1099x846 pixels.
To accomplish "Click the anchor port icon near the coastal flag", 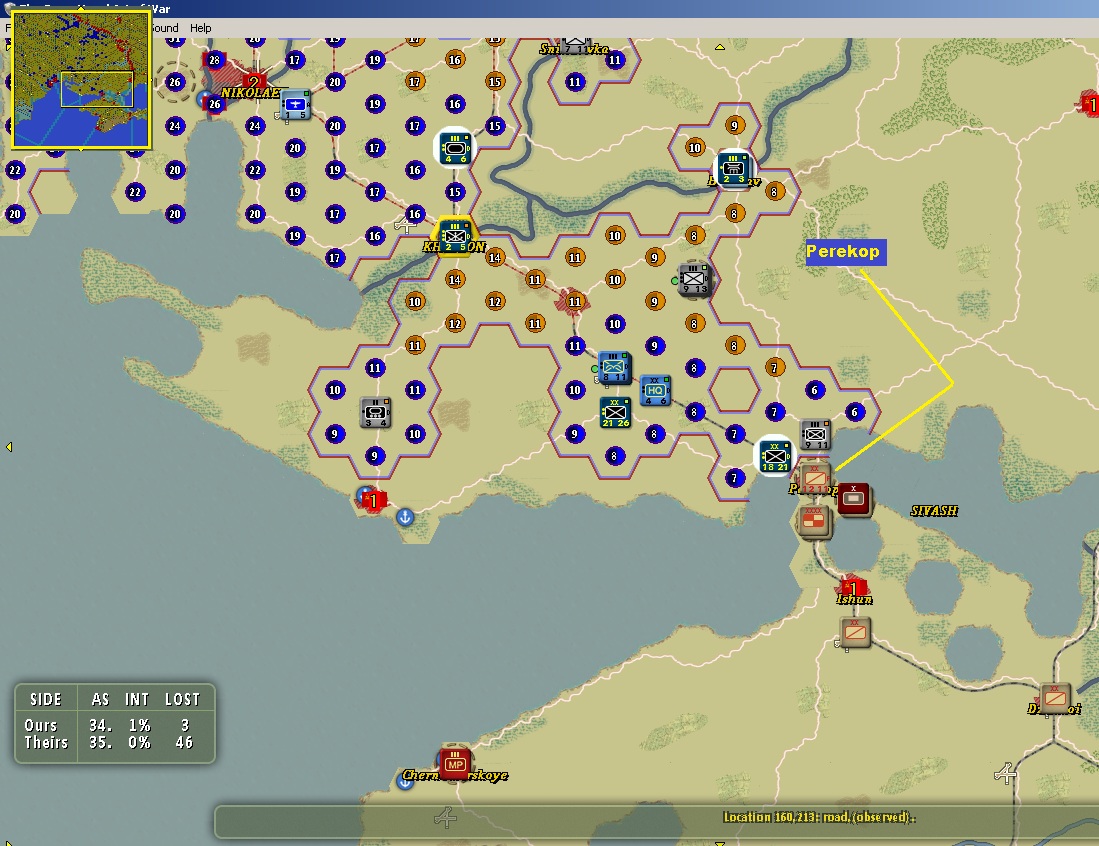I will click(x=404, y=517).
